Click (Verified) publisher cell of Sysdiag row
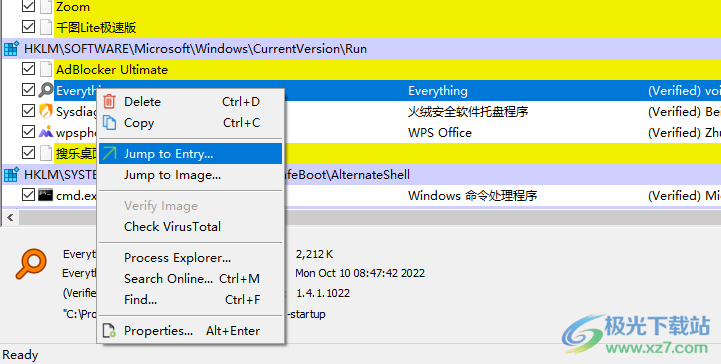Image resolution: width=721 pixels, height=364 pixels. click(684, 112)
